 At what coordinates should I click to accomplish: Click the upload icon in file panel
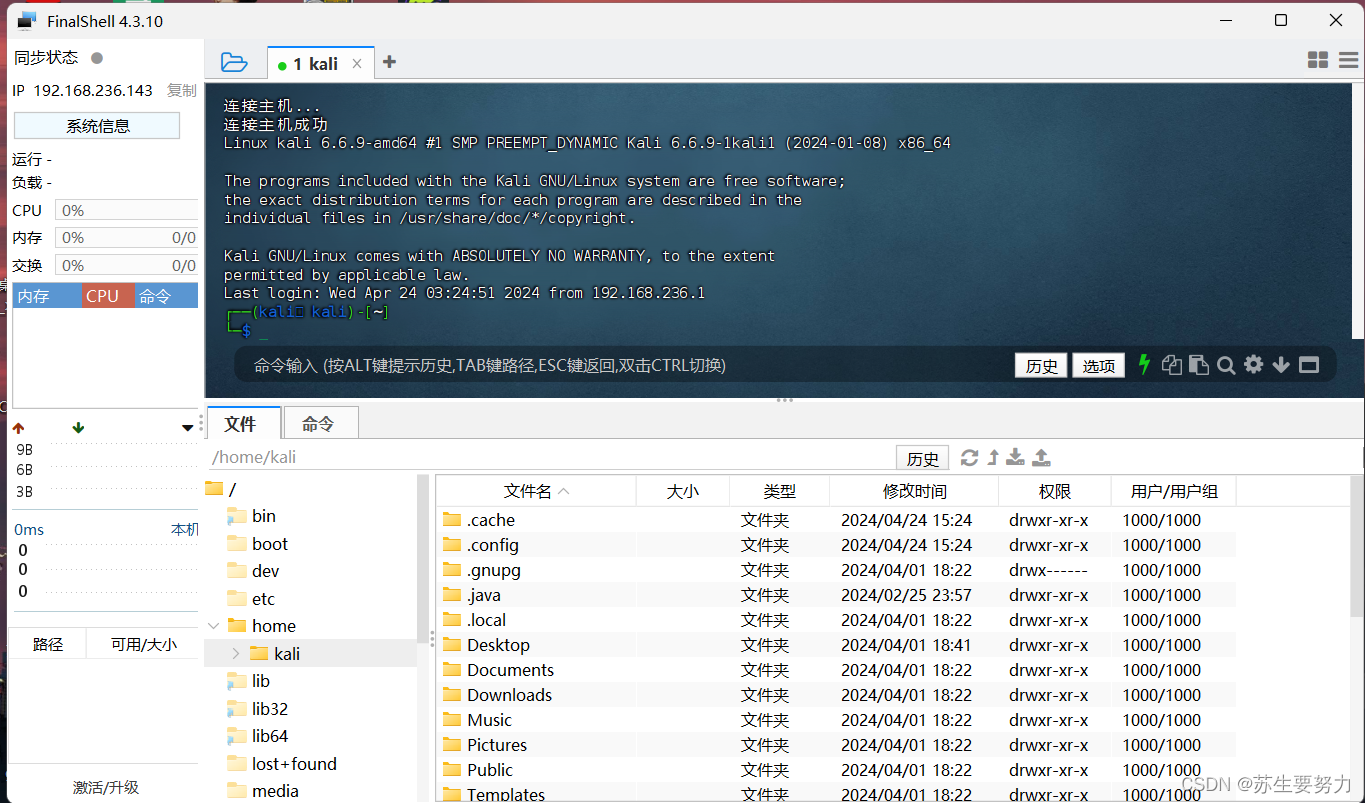(x=1040, y=457)
